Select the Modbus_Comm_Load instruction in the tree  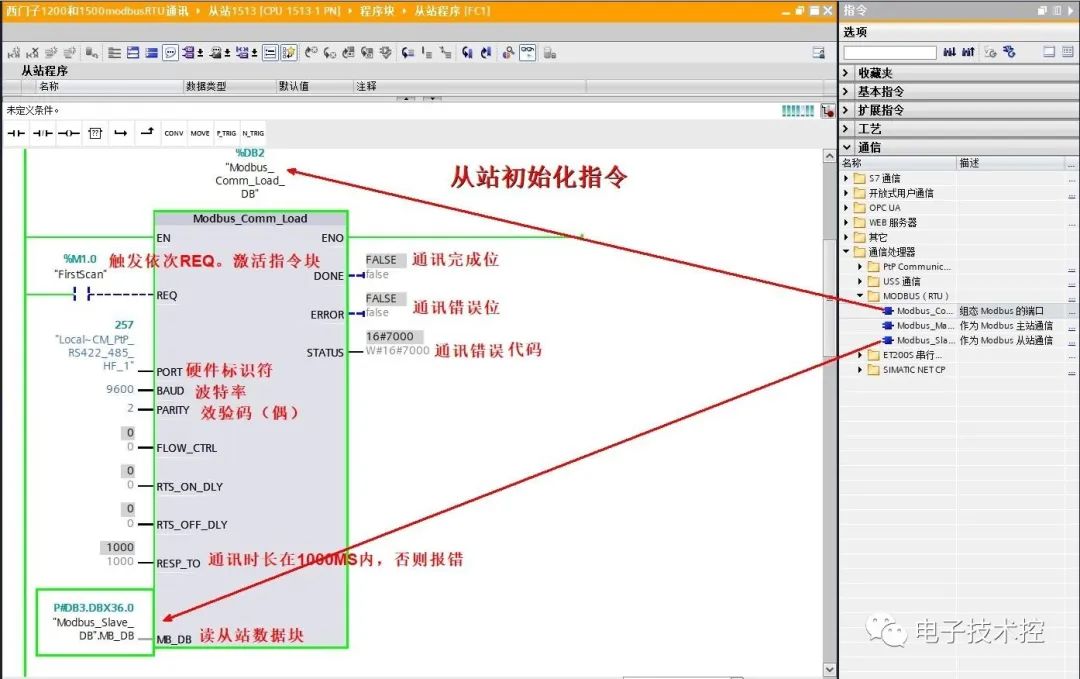(x=925, y=311)
